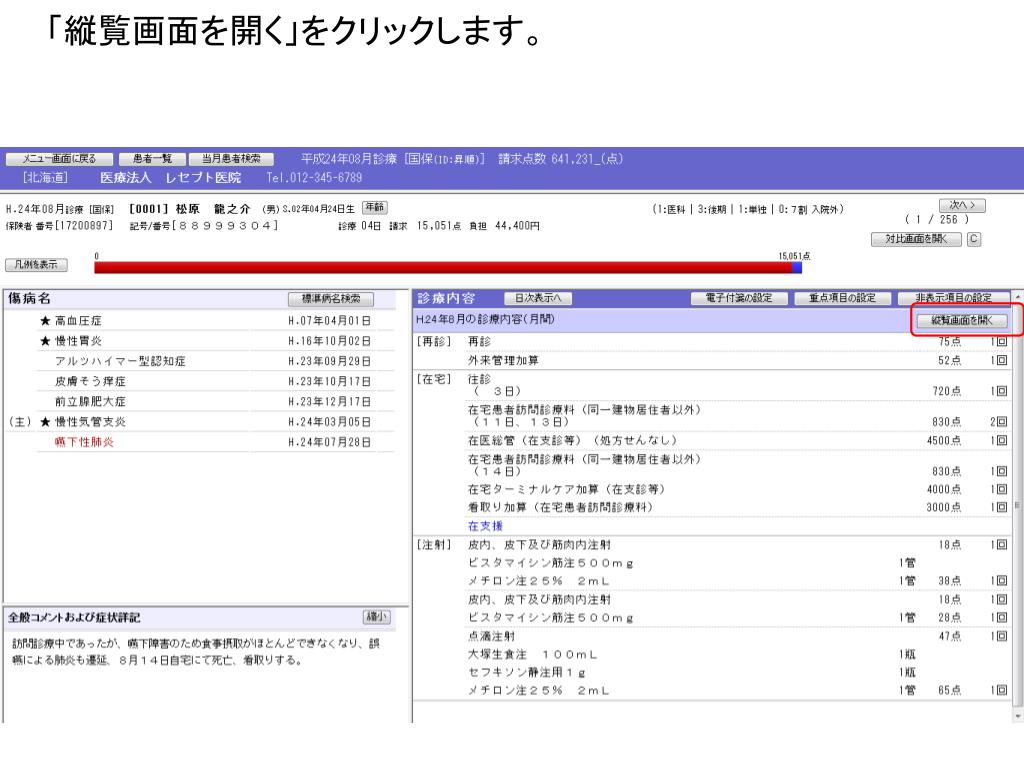Viewport: 1024px width, 768px height.
Task: Collapse comment panel with 縮小 button
Action: [377, 617]
